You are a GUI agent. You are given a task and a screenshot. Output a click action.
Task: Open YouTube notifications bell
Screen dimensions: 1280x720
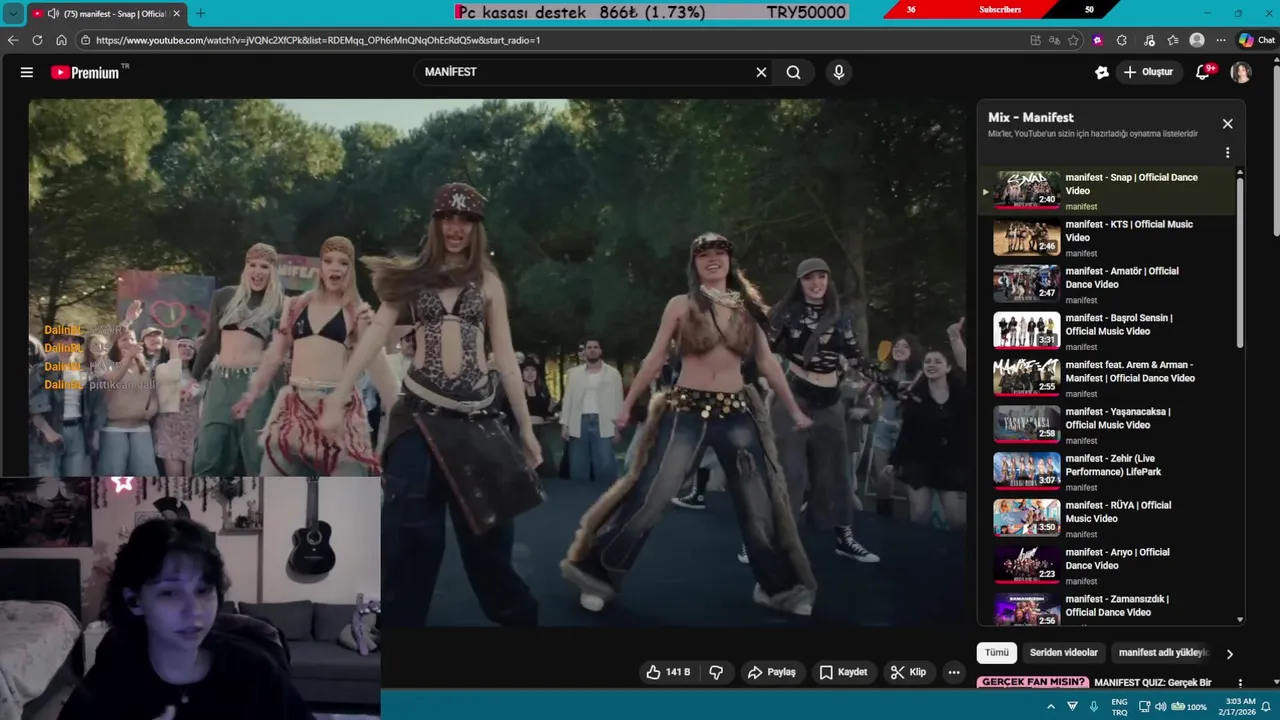pyautogui.click(x=1203, y=72)
